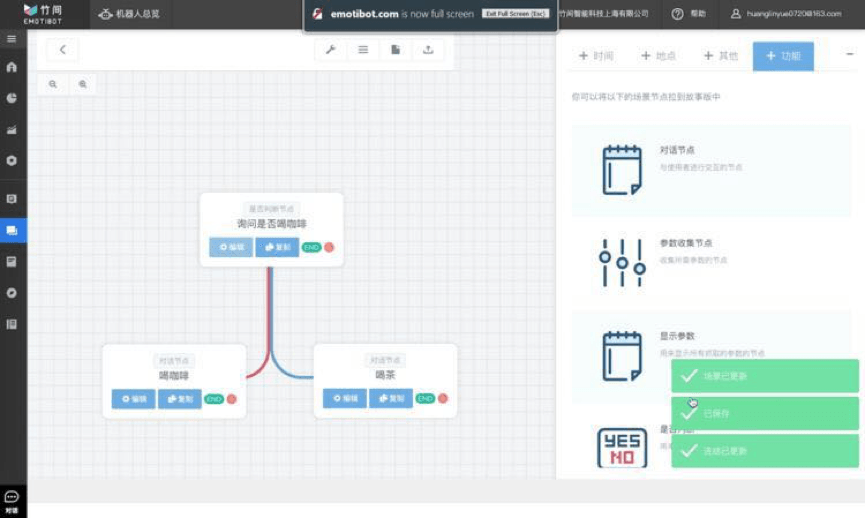Zoom in the canvas with plus magnifier
This screenshot has width=865, height=518.
click(82, 85)
